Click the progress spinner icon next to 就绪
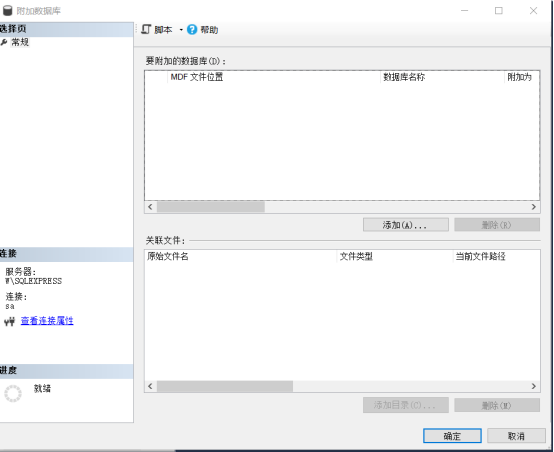Image resolution: width=554 pixels, height=452 pixels. (x=13, y=393)
